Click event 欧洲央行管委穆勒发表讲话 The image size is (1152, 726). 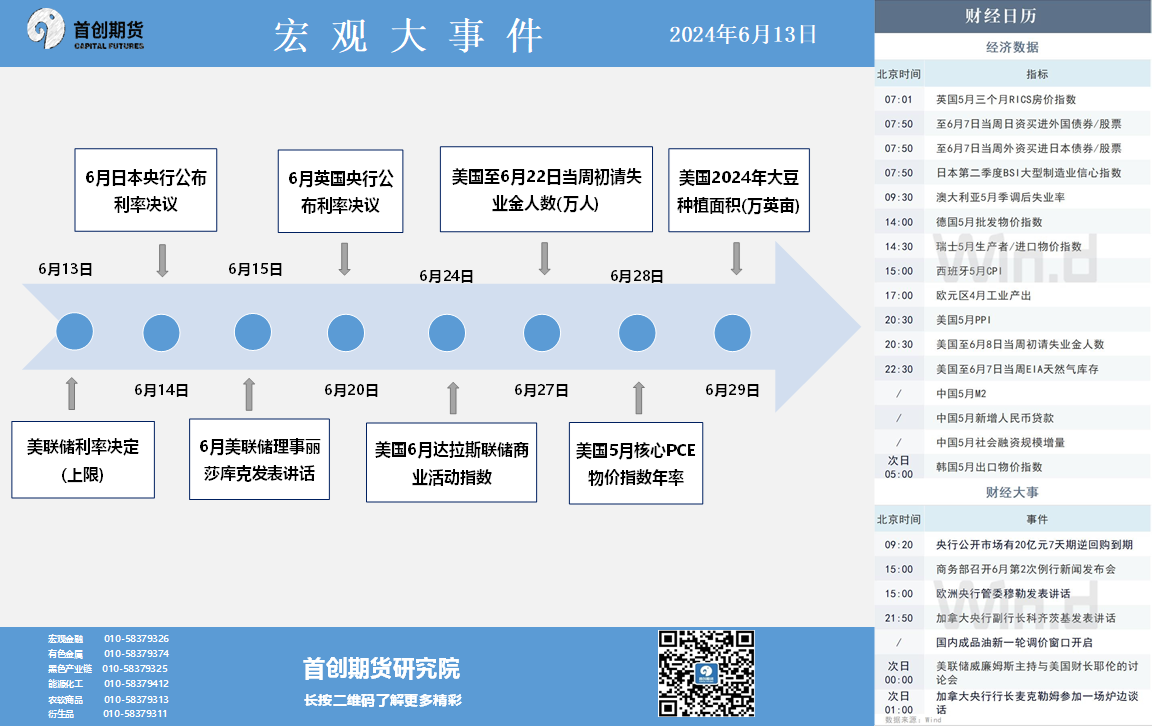[1012, 594]
